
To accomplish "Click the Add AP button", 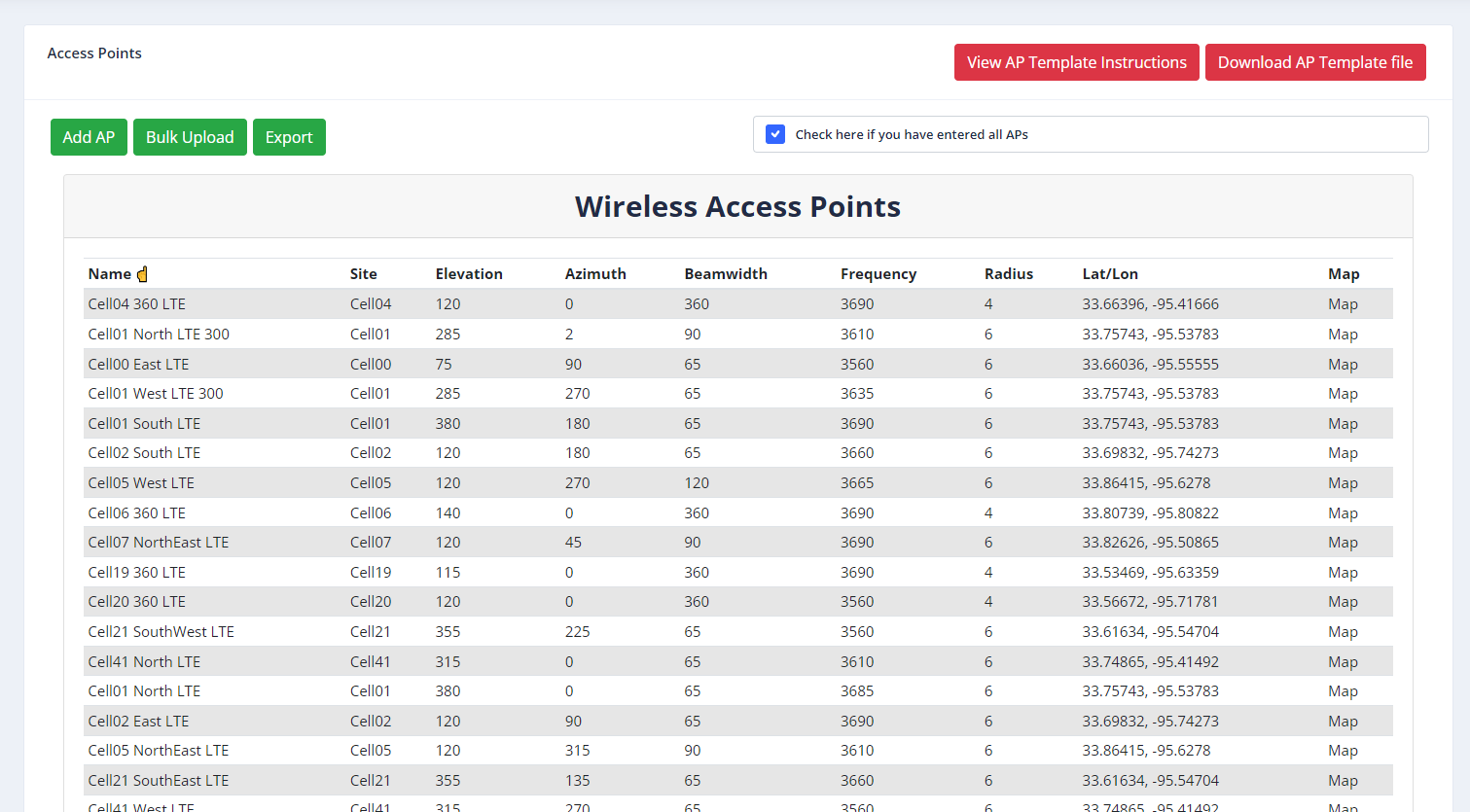I will tap(89, 137).
